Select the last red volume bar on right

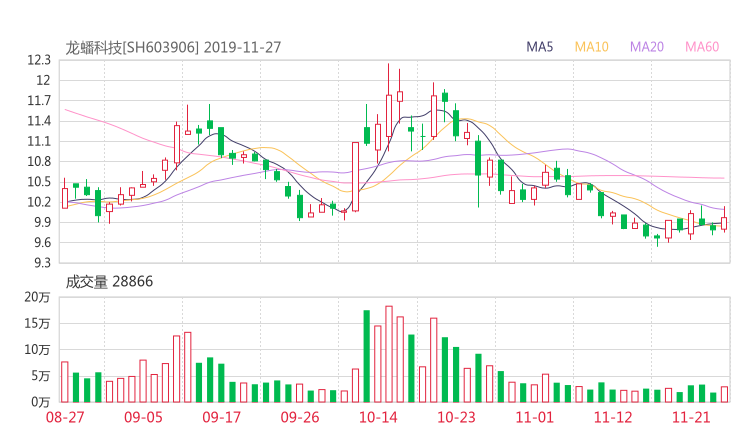(724, 395)
